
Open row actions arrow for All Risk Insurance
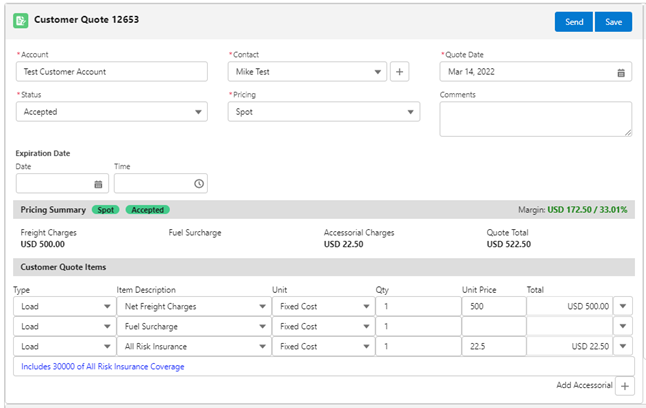click(623, 346)
